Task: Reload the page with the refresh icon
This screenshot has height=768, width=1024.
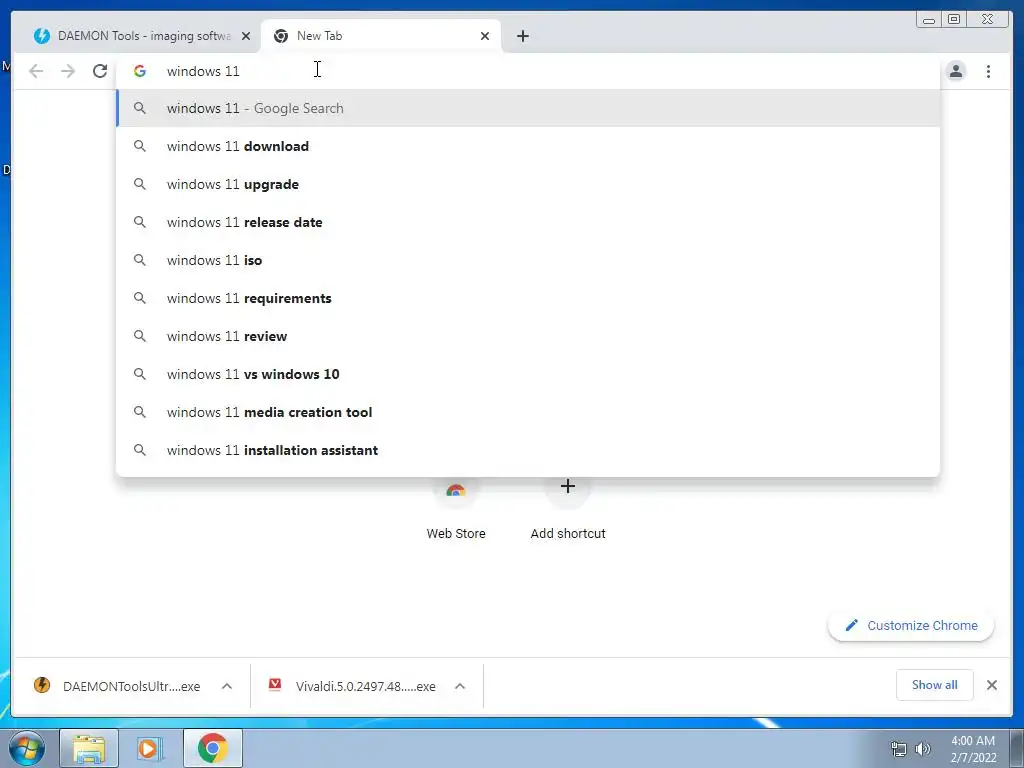Action: 100,71
